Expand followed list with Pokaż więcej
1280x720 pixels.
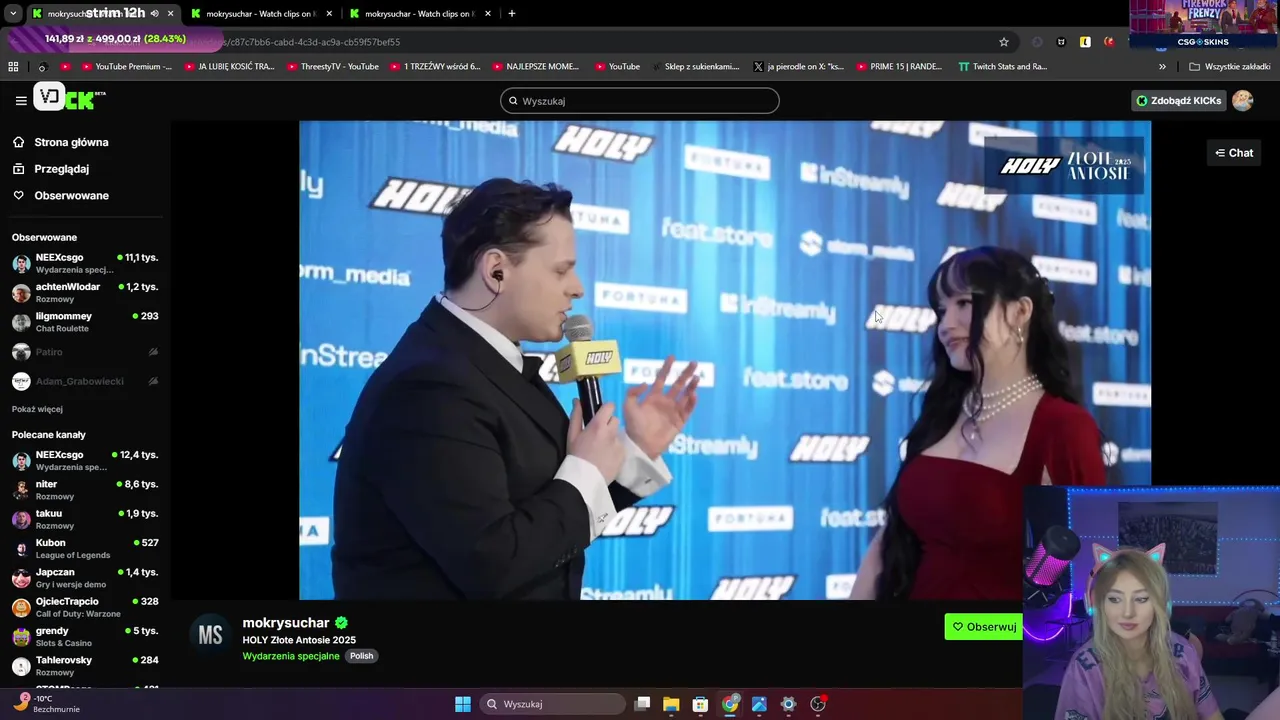37,409
